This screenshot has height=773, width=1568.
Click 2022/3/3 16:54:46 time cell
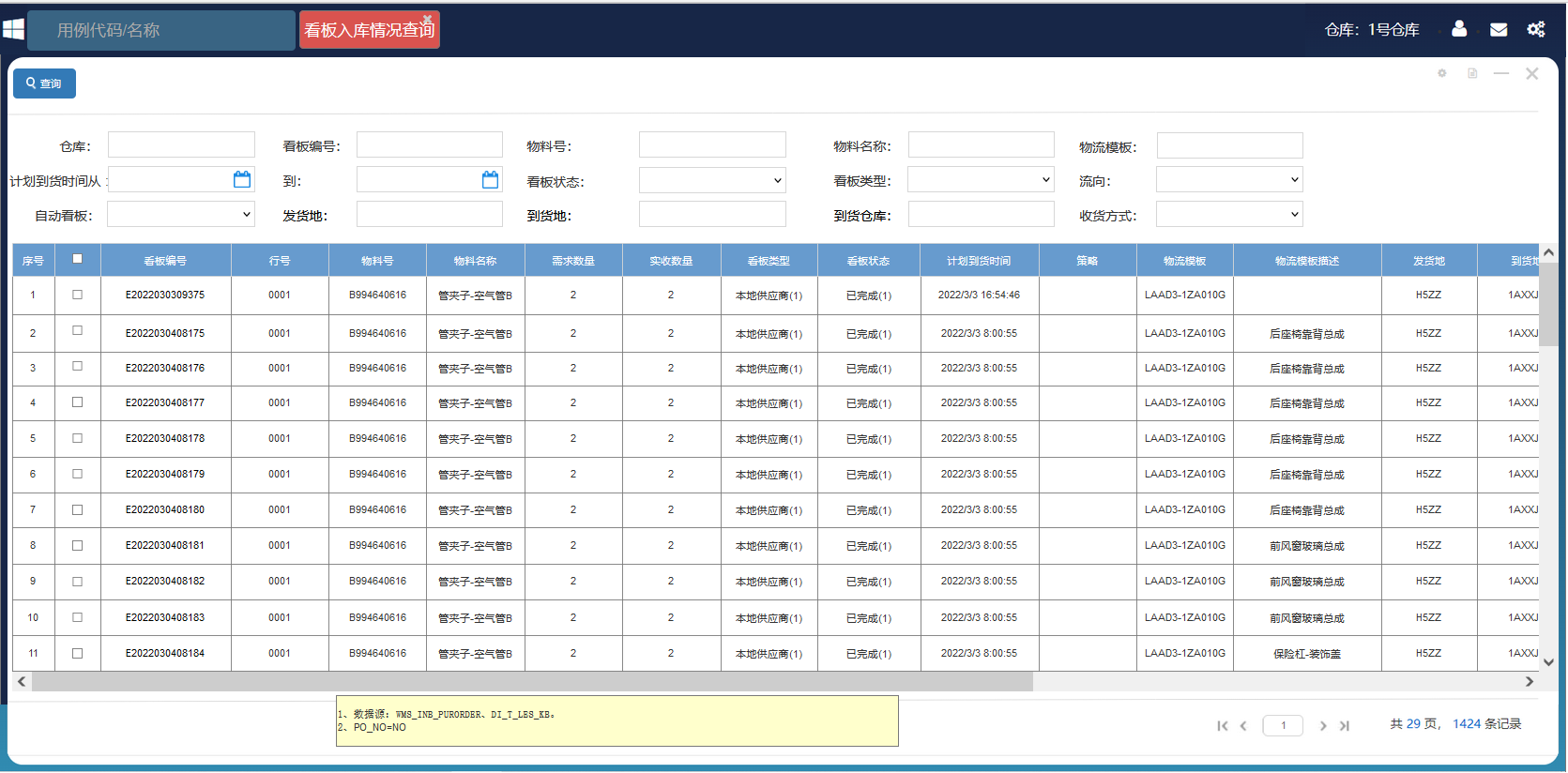(x=979, y=295)
